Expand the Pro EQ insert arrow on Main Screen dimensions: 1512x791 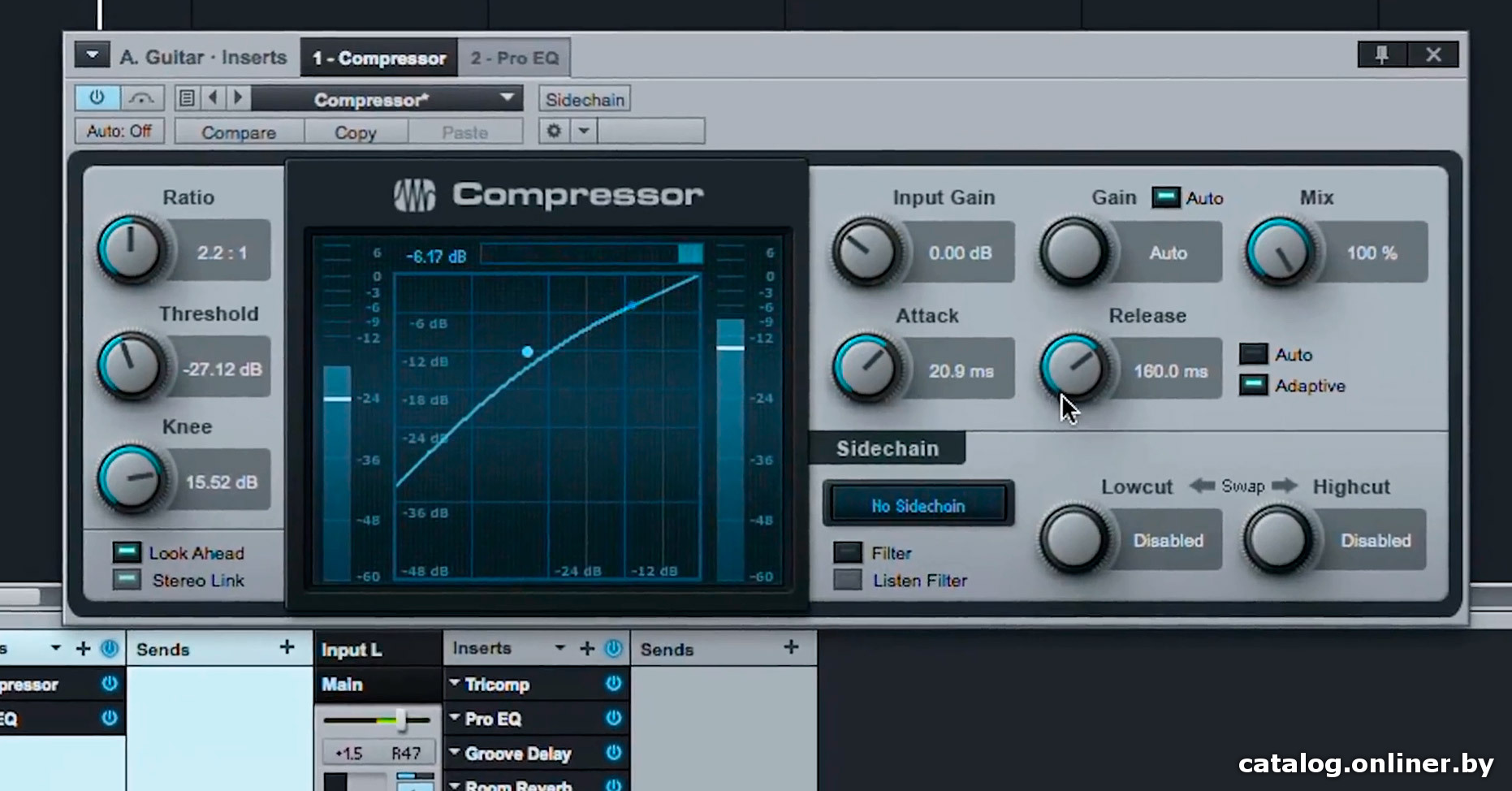coord(455,718)
